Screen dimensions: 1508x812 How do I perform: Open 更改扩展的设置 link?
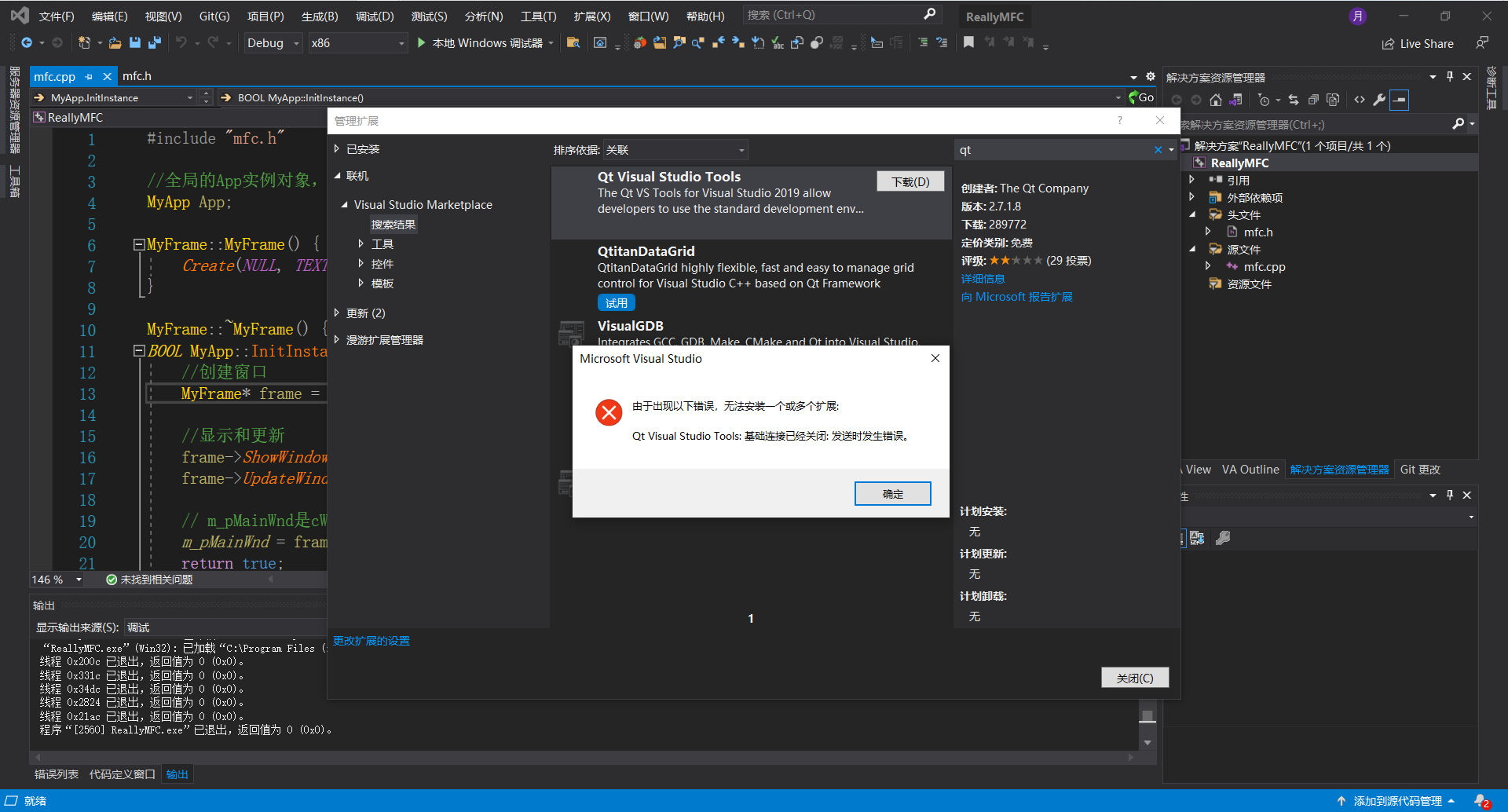coord(372,641)
